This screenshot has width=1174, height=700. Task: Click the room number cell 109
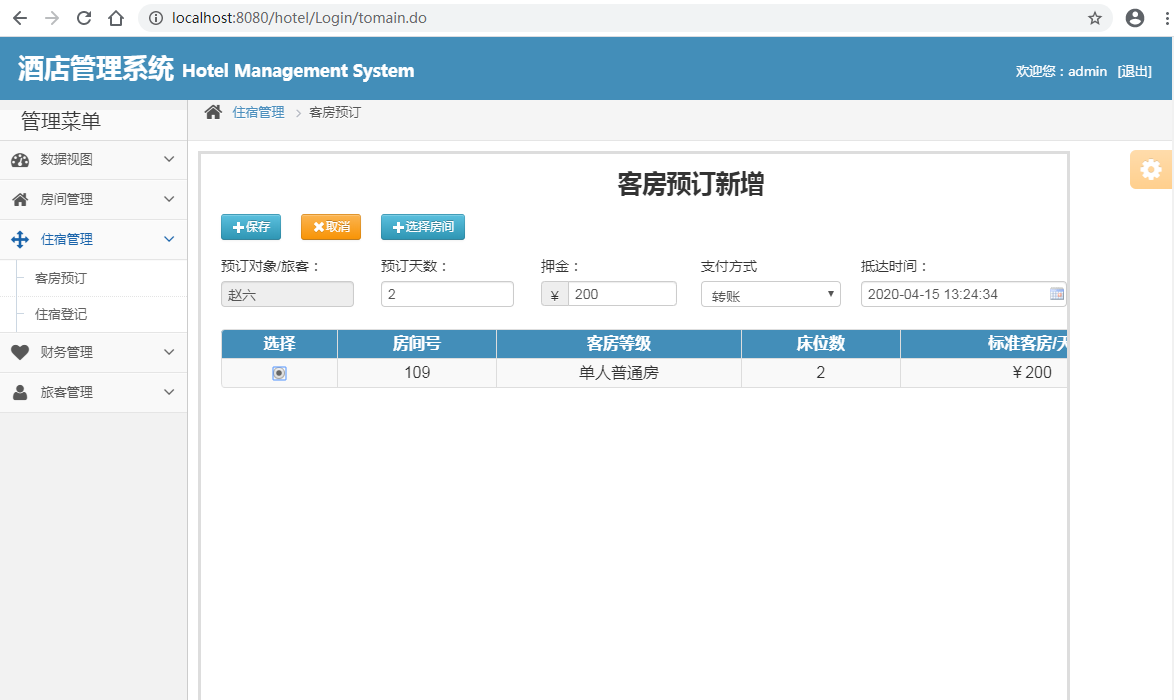[417, 373]
